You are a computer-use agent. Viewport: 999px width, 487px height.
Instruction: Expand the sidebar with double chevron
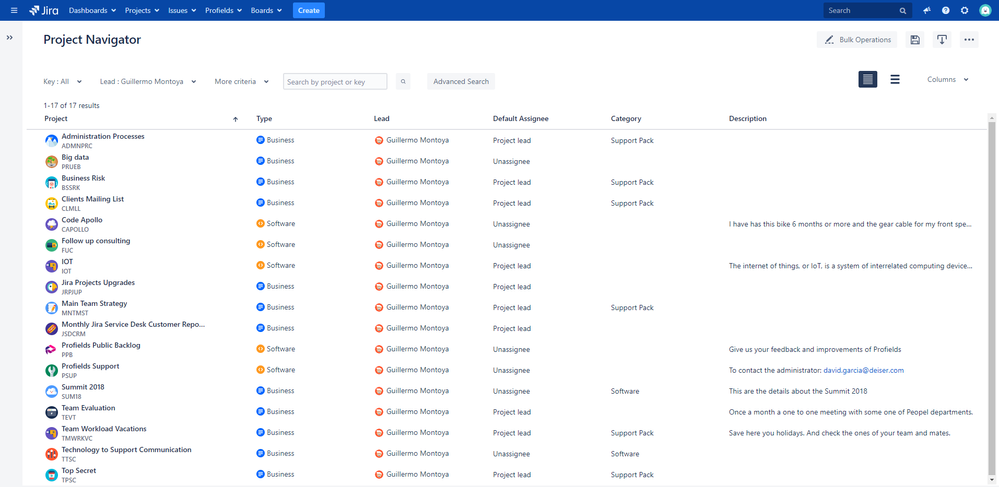[10, 38]
